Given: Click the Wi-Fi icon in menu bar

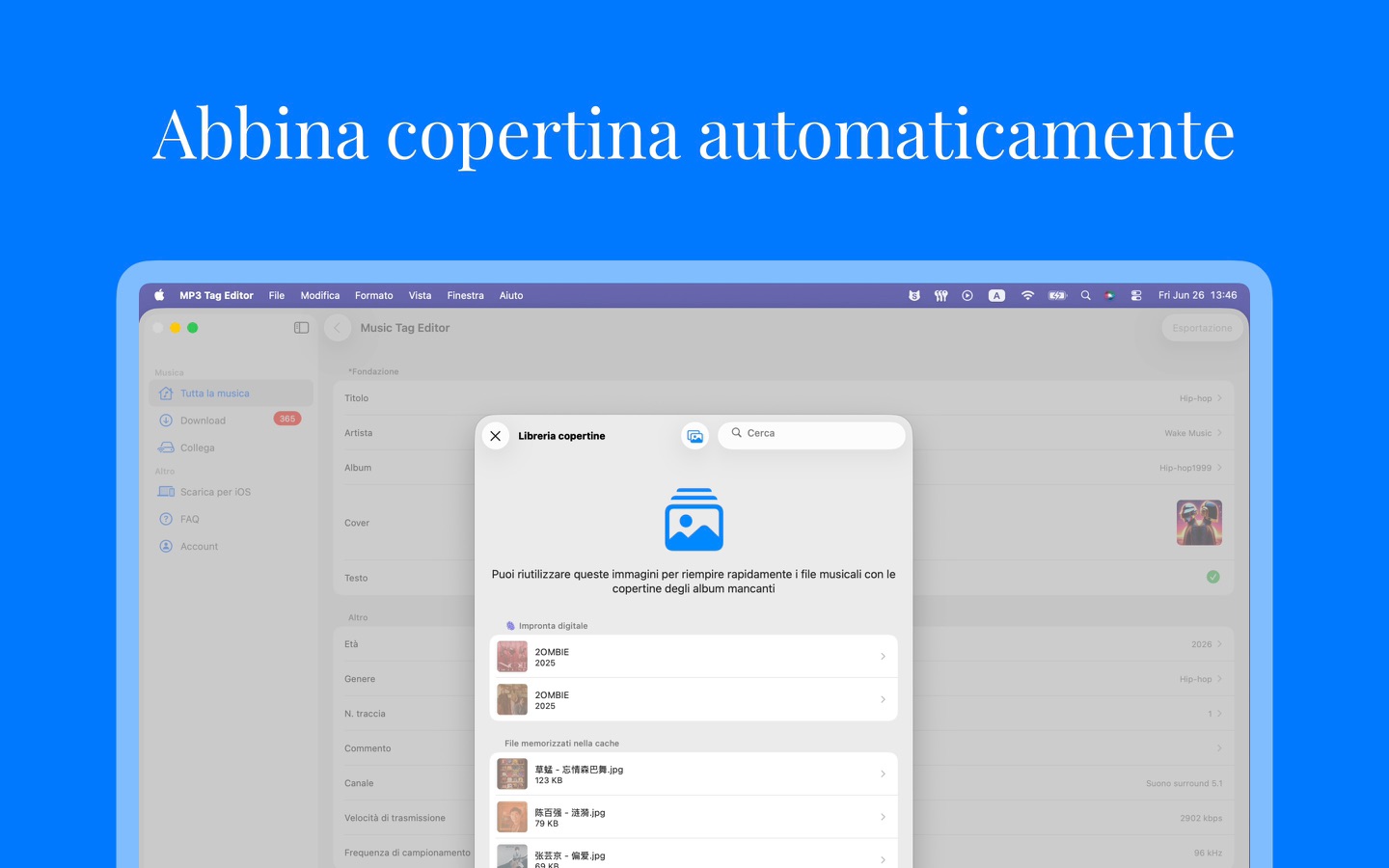Looking at the screenshot, I should (1027, 295).
